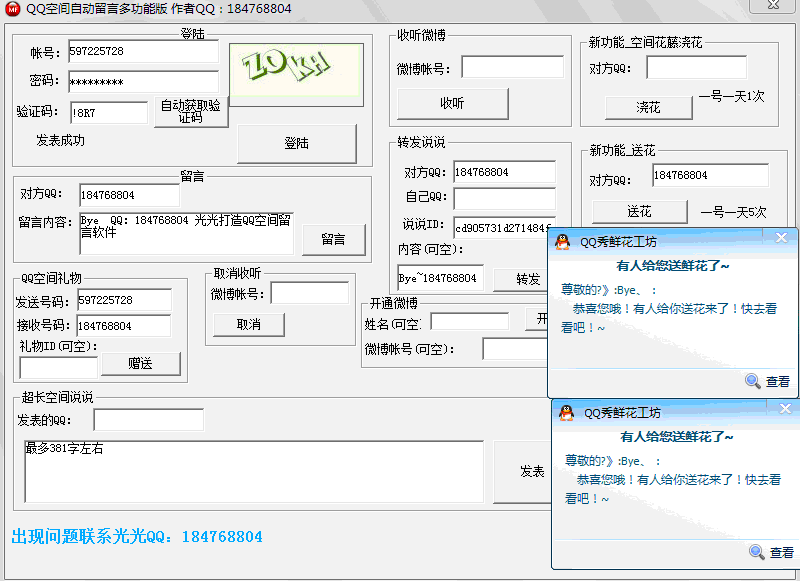The height and width of the screenshot is (581, 800).
Task: Click the penguin icon in lower QQ秀鲜花工坊 popup
Action: tap(566, 413)
